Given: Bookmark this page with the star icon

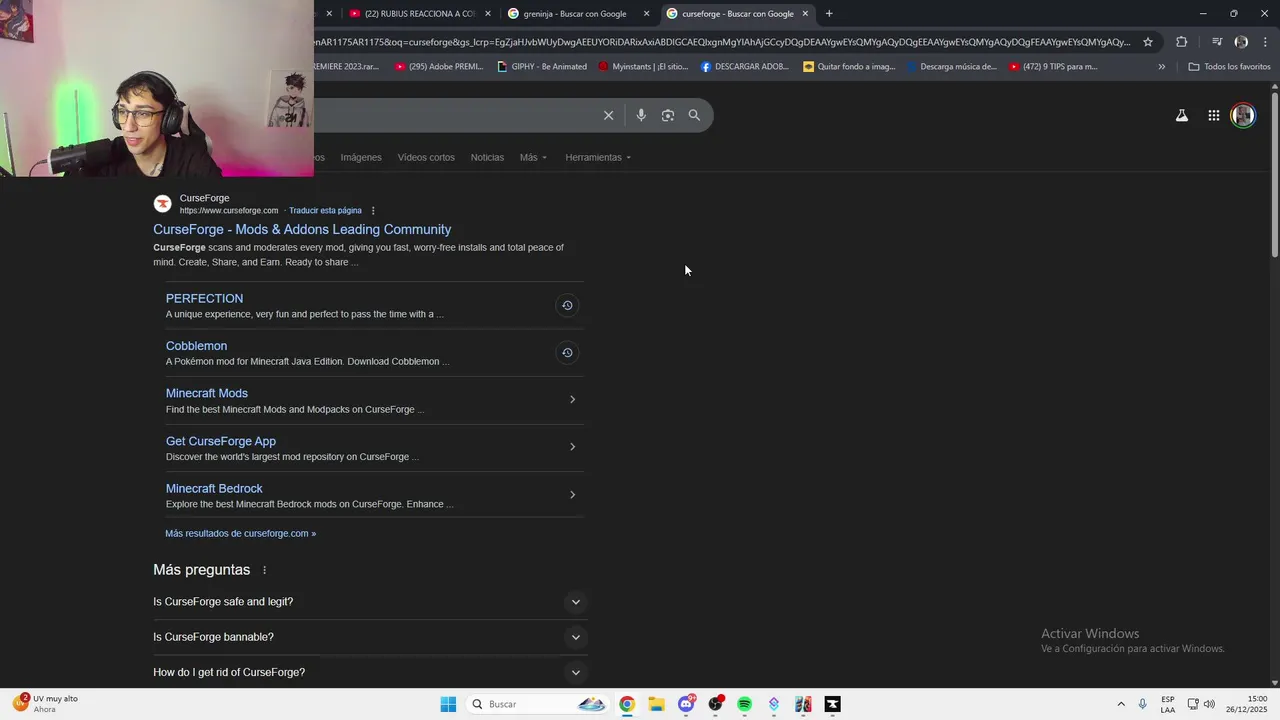Looking at the screenshot, I should (1148, 42).
